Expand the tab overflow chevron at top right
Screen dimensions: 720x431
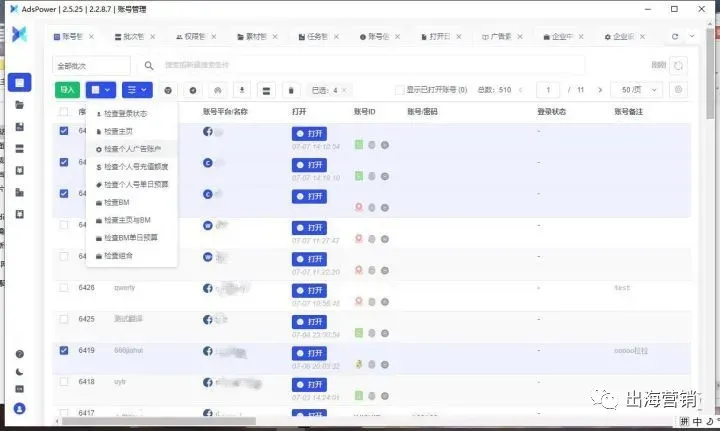click(692, 36)
